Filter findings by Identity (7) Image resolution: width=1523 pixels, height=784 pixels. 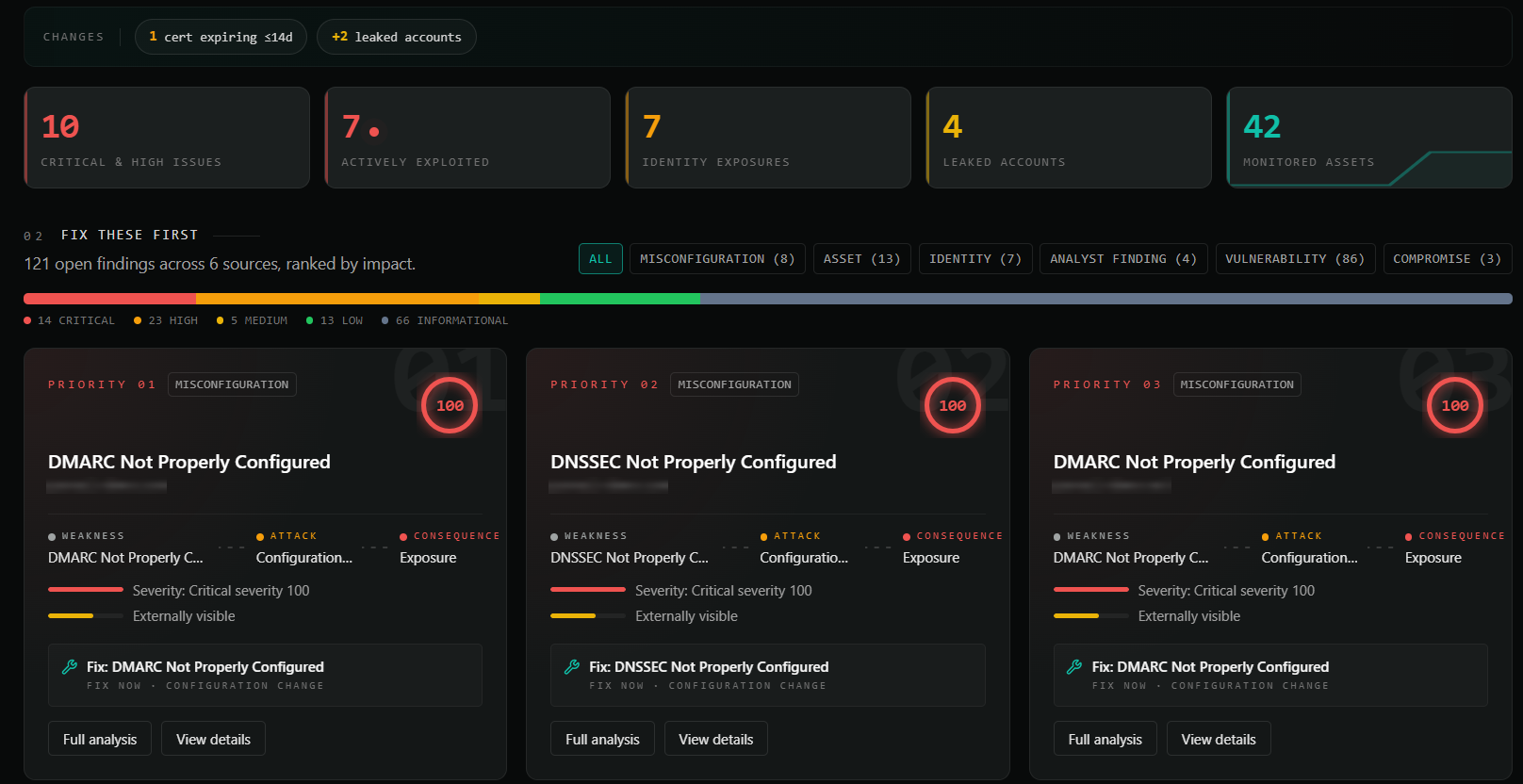pyautogui.click(x=975, y=259)
